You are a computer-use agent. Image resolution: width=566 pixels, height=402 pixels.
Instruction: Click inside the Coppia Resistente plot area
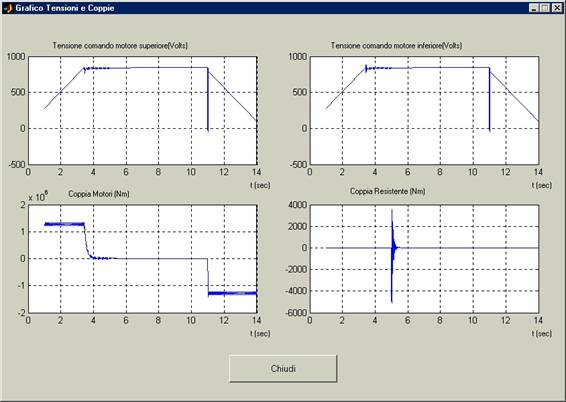tap(424, 259)
